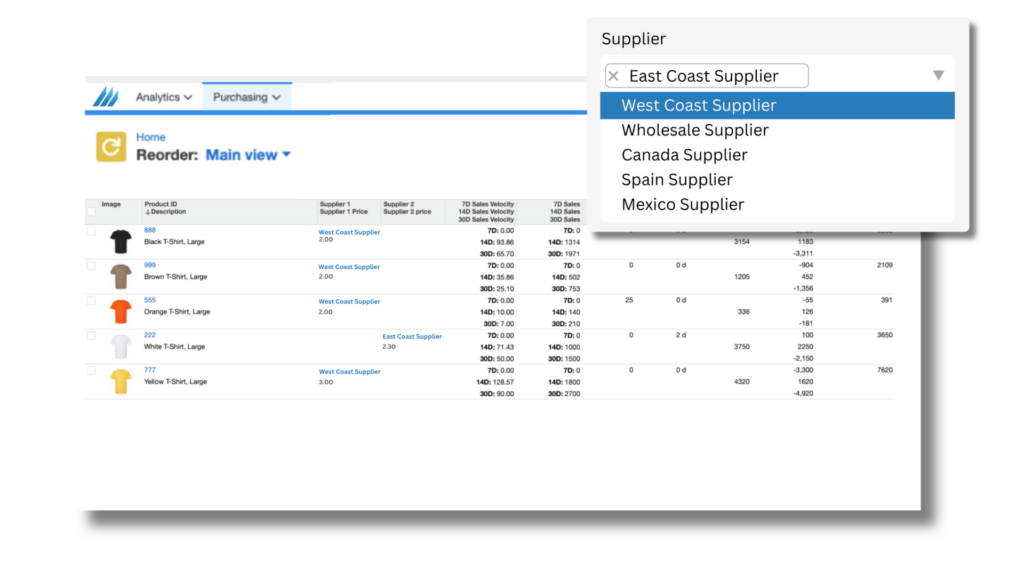
Task: Select West Coast Supplier from the supplier list
Action: 698,104
